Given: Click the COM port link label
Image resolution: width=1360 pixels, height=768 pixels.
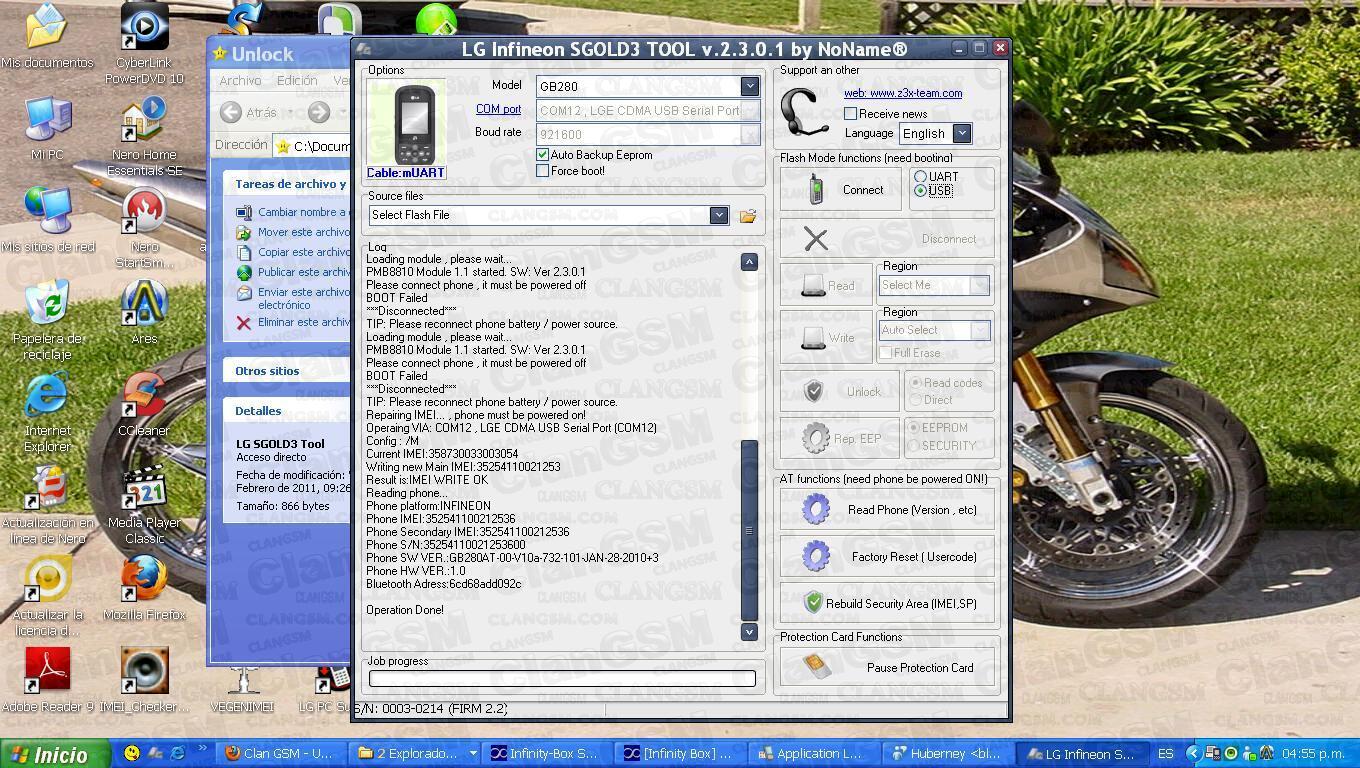Looking at the screenshot, I should (x=498, y=109).
